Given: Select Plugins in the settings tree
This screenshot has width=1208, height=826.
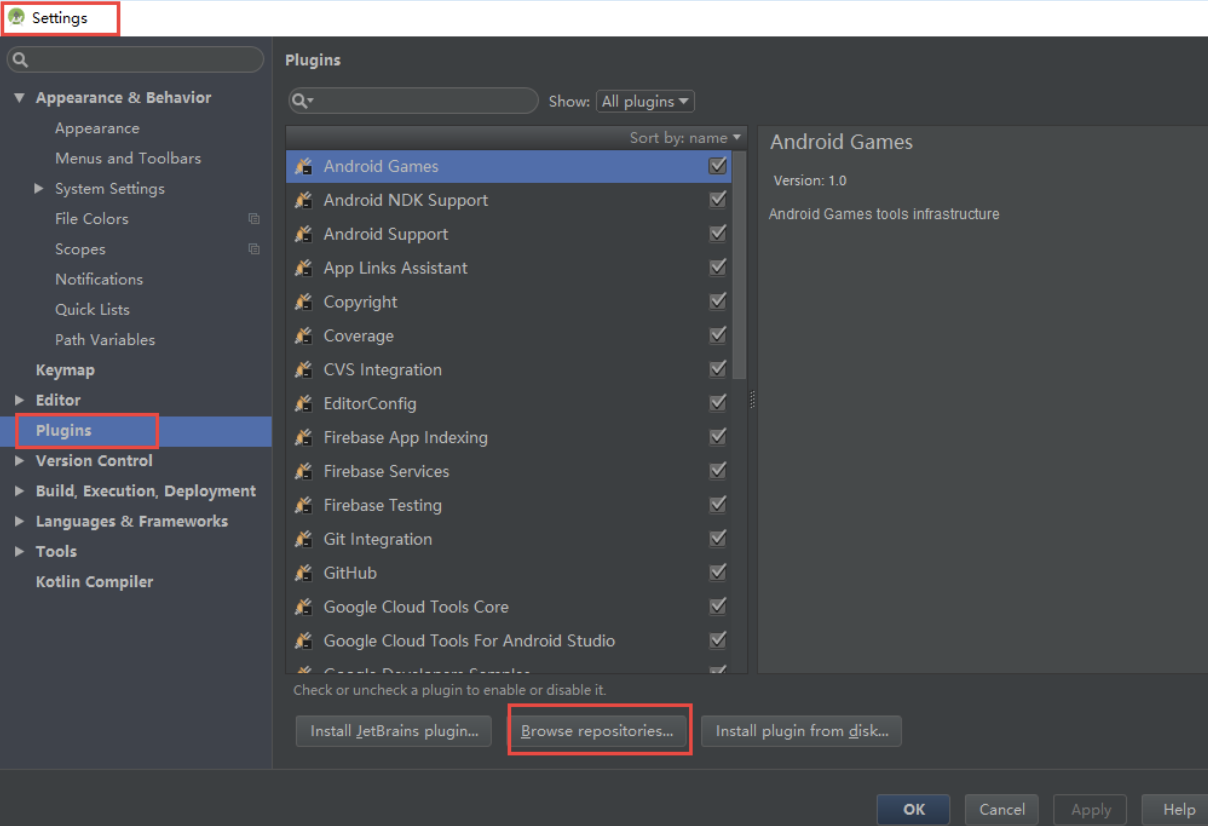Looking at the screenshot, I should coord(136,431).
